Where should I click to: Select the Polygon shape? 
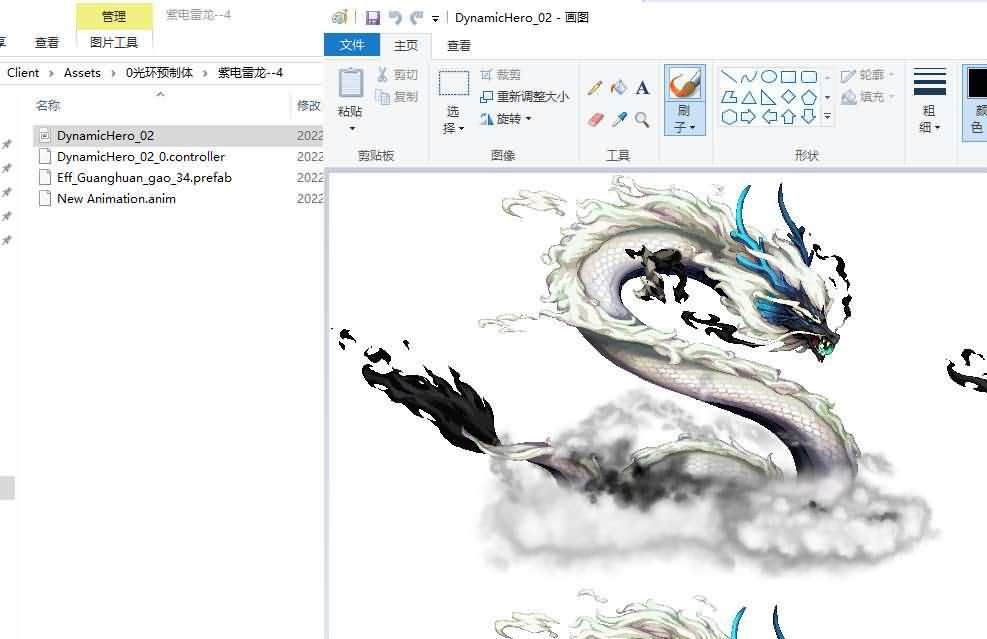729,97
